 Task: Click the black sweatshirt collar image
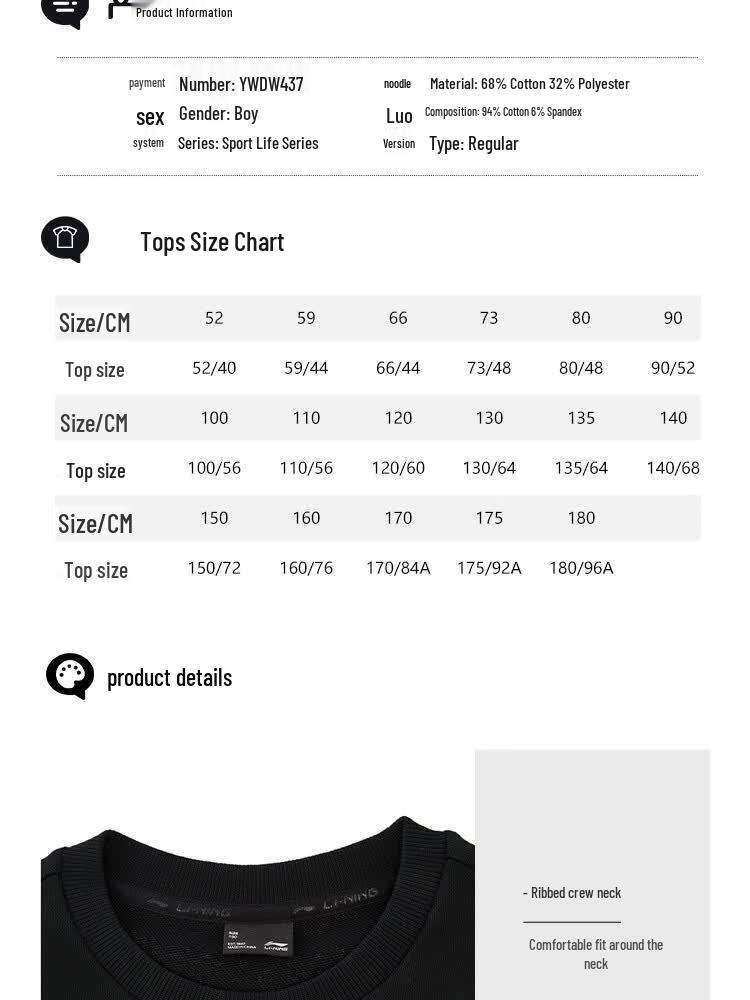tap(258, 908)
